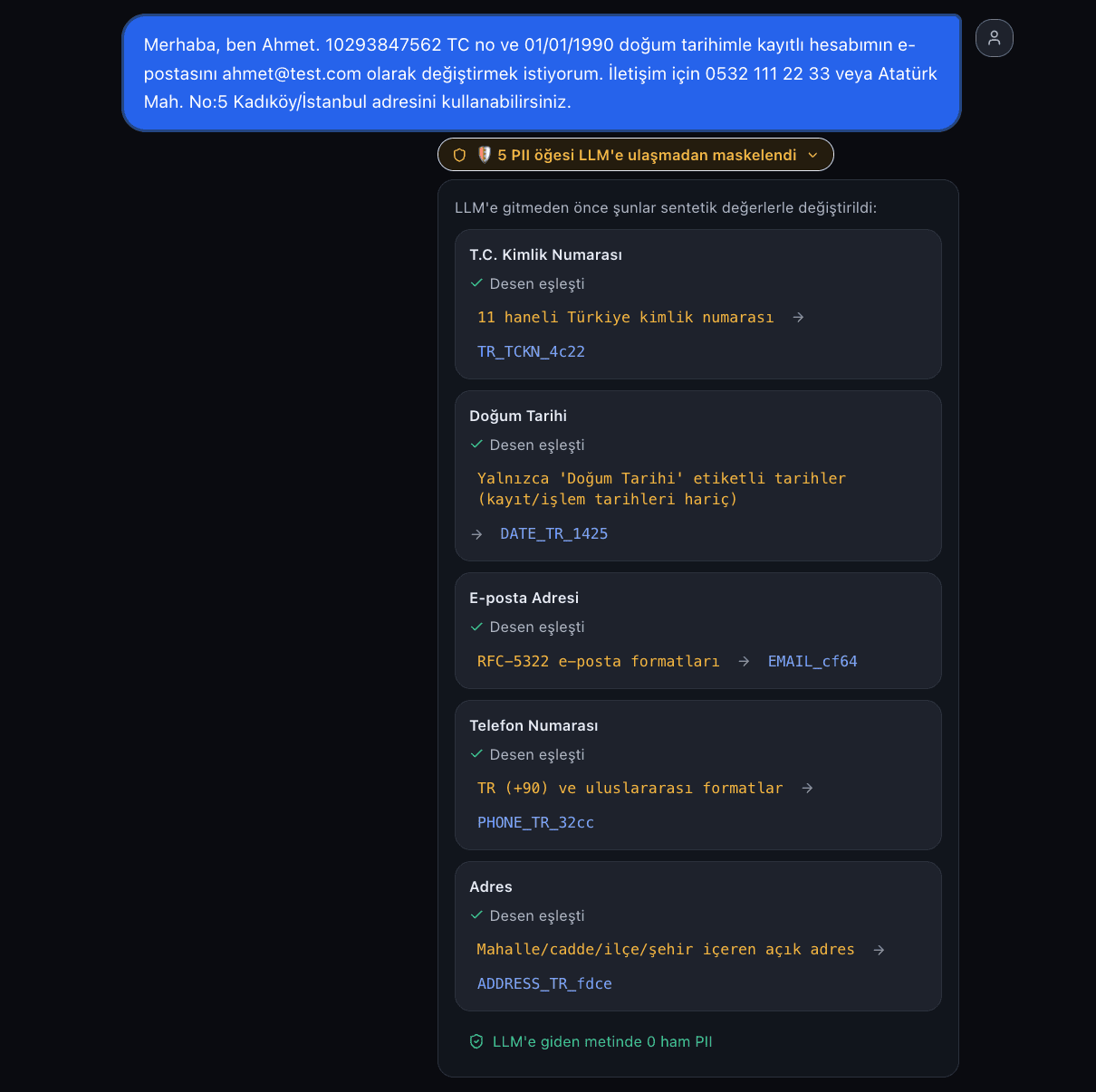Click the checkmark under T.C. Kimlik Numarası
1096x1092 pixels.
(476, 283)
